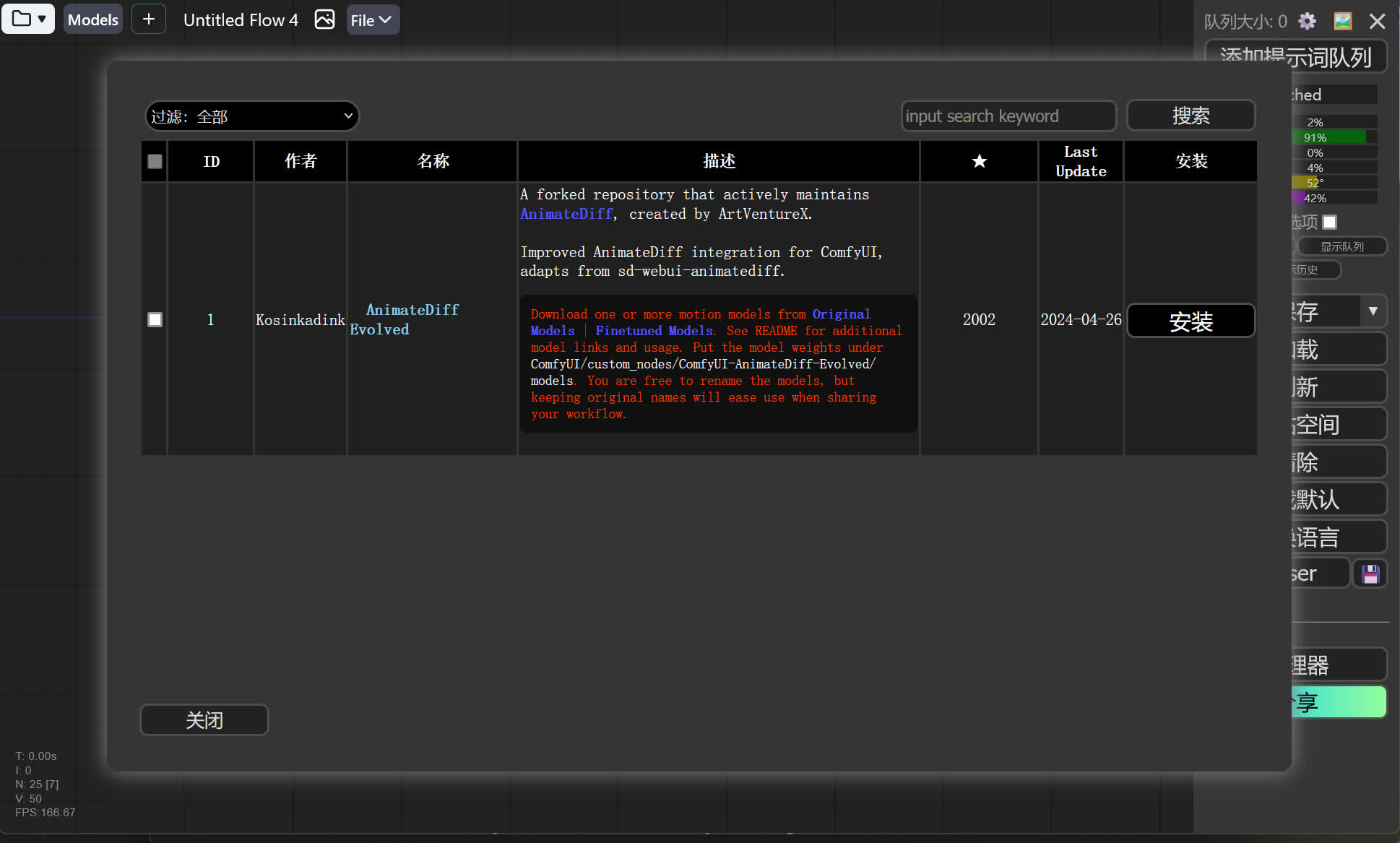Click the search keyword input field
Viewport: 1400px width, 843px height.
click(1009, 116)
